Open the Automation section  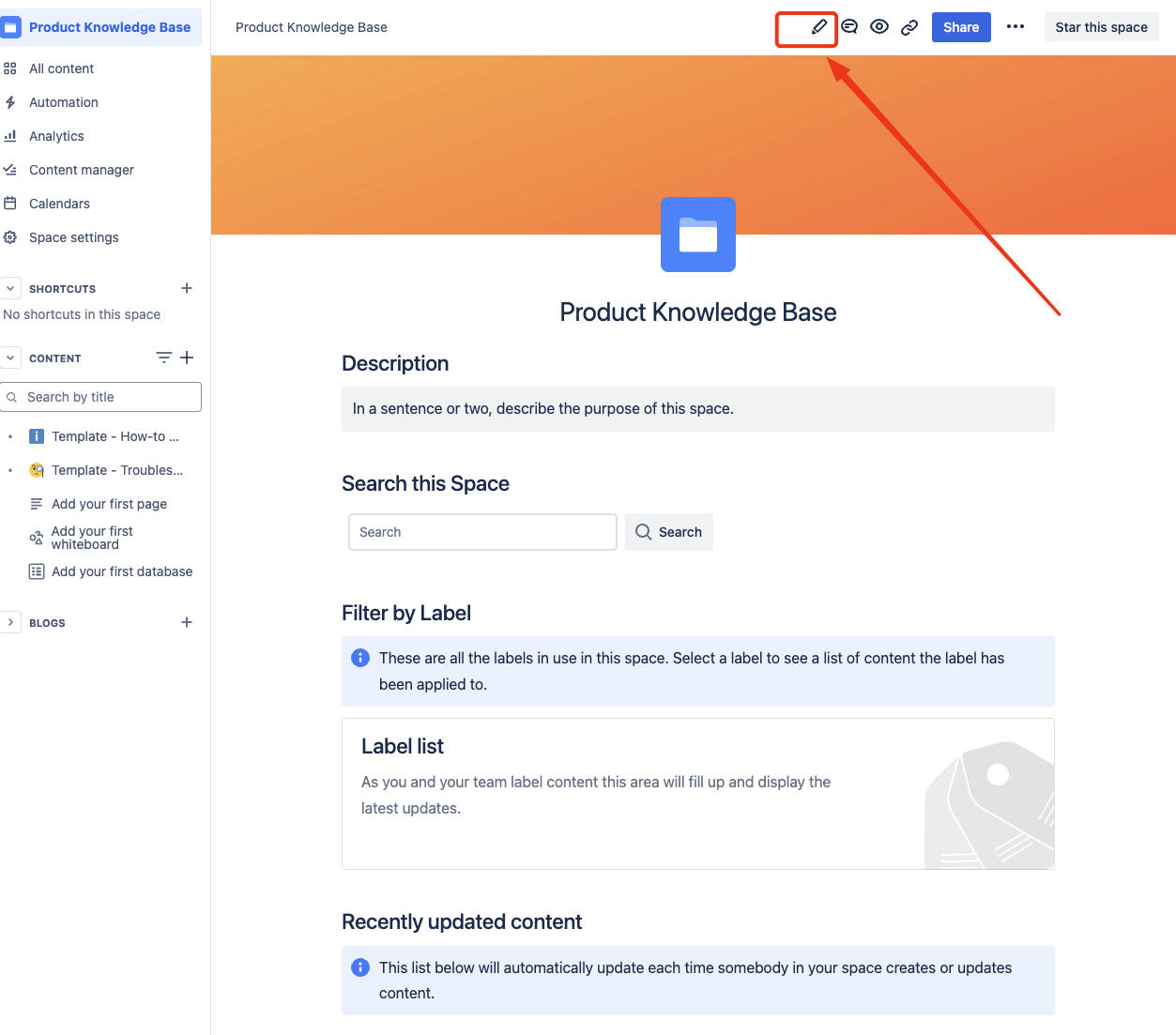click(63, 101)
